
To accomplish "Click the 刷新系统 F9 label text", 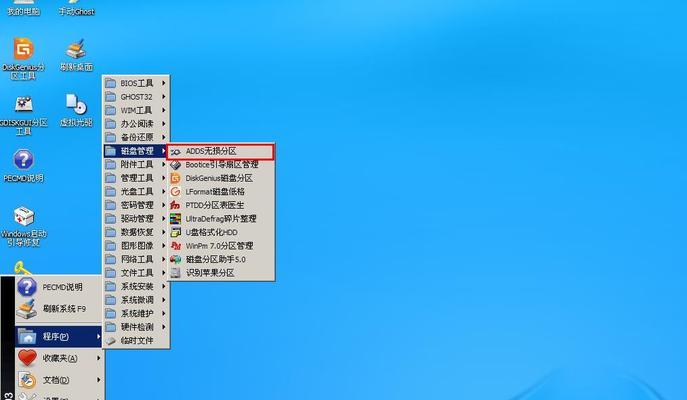I will (64, 309).
